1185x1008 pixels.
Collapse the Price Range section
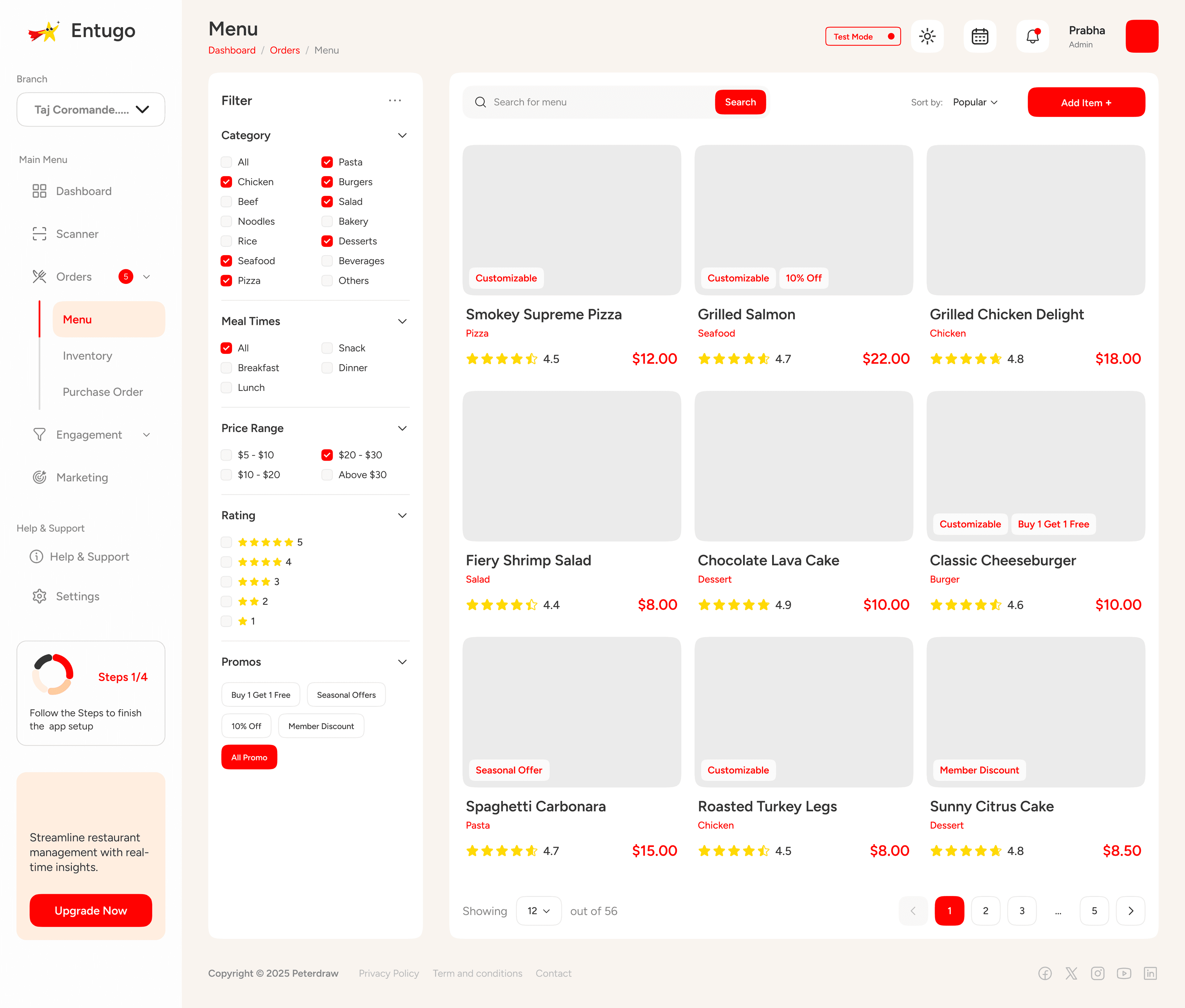(x=402, y=428)
